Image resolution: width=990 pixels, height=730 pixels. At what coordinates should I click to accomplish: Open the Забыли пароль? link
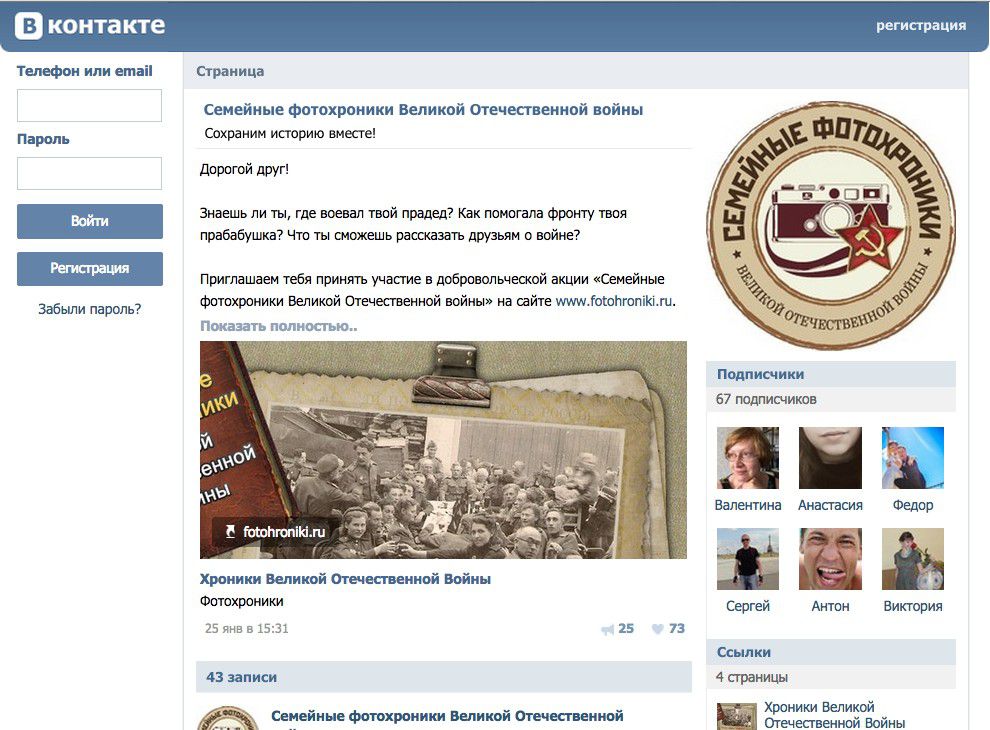pyautogui.click(x=90, y=309)
